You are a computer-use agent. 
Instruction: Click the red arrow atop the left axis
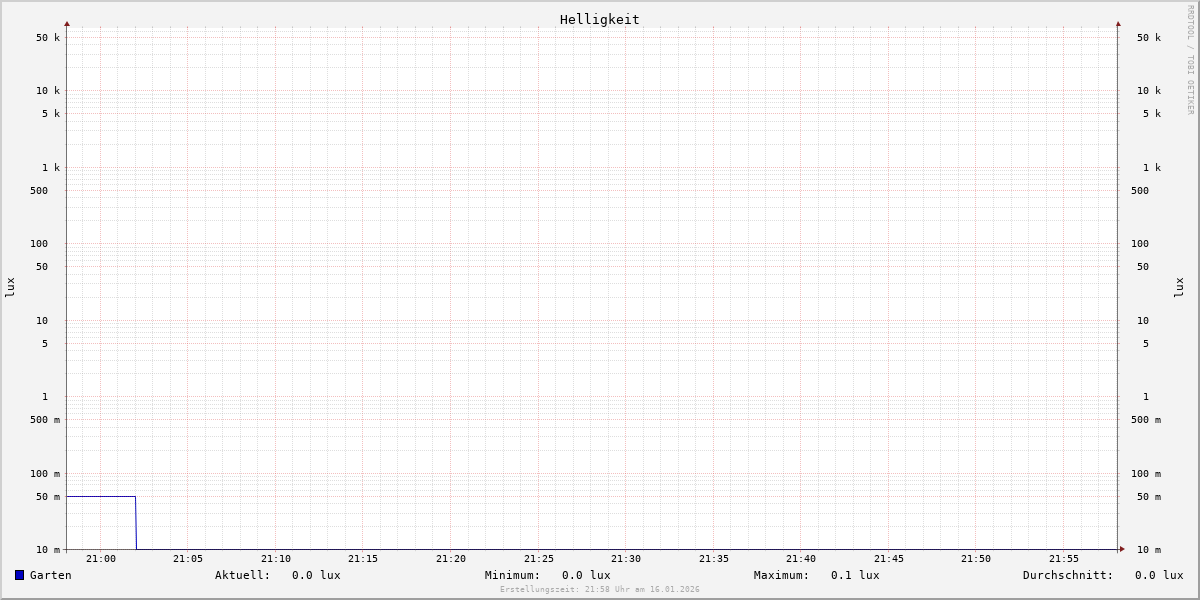(x=67, y=23)
